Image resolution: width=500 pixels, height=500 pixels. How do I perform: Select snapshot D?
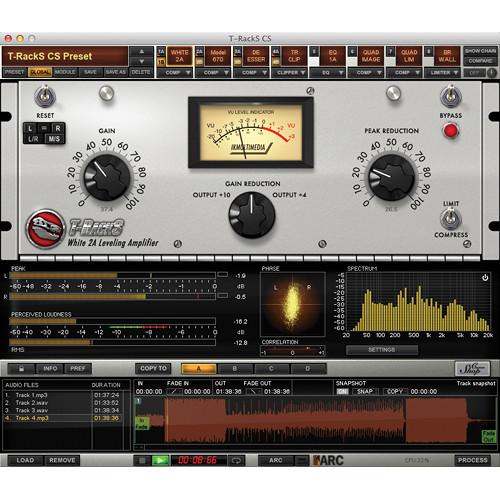tap(308, 369)
